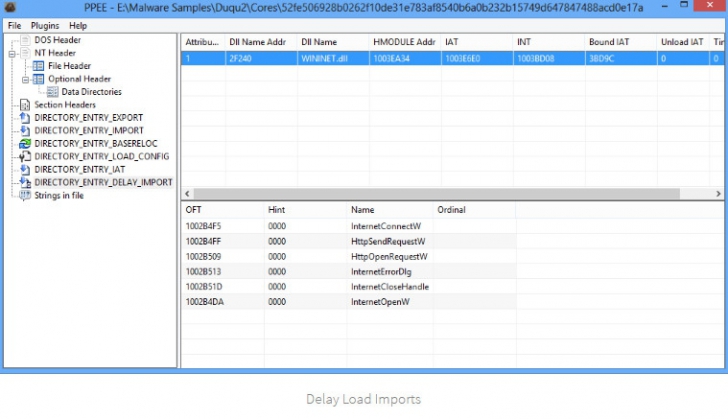Image resolution: width=728 pixels, height=419 pixels.
Task: Click the DIRECTORY_ENTRY_LOAD_CONFIG icon
Action: coord(25,157)
